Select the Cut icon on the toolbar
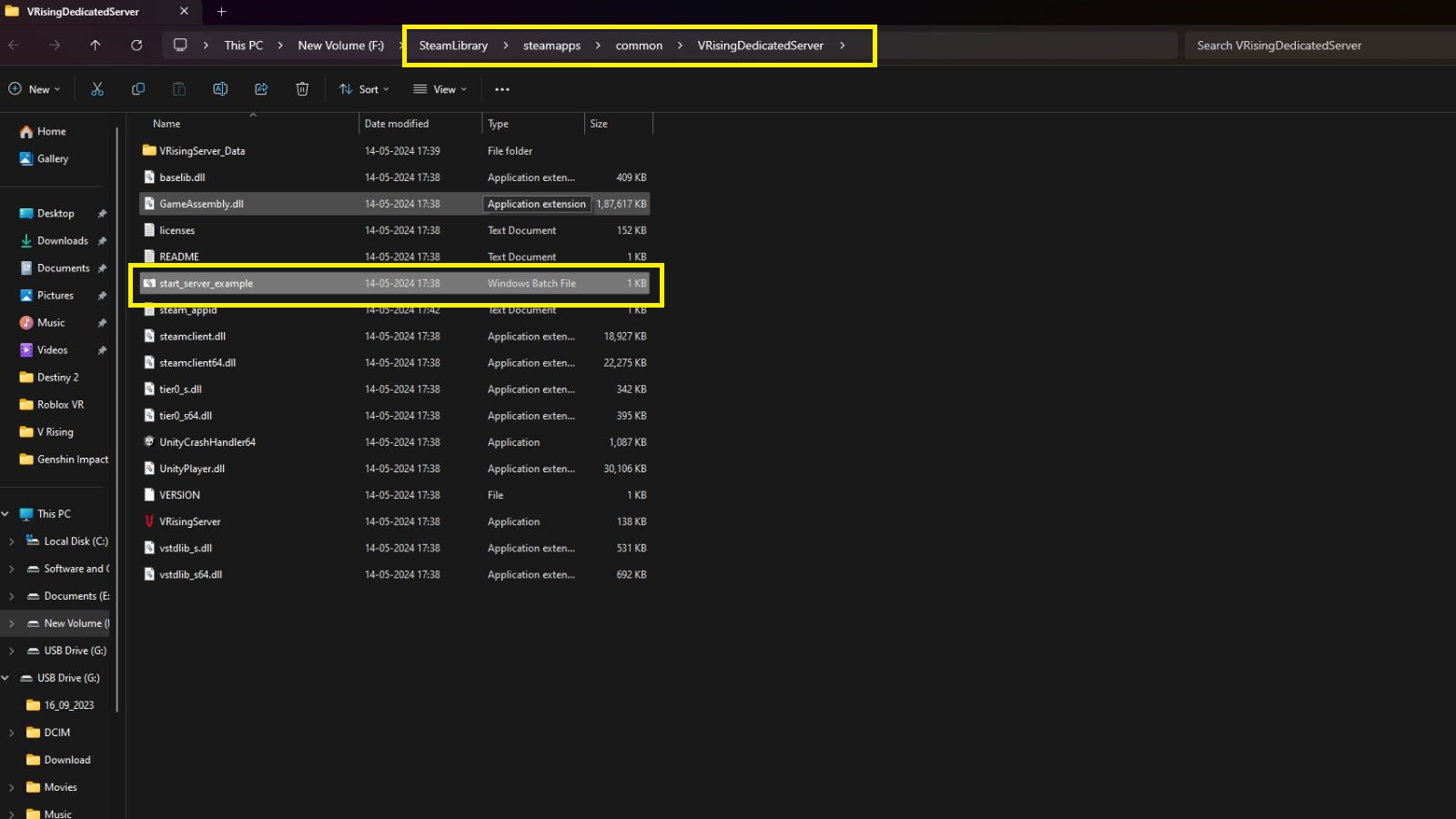This screenshot has height=819, width=1456. pos(97,88)
